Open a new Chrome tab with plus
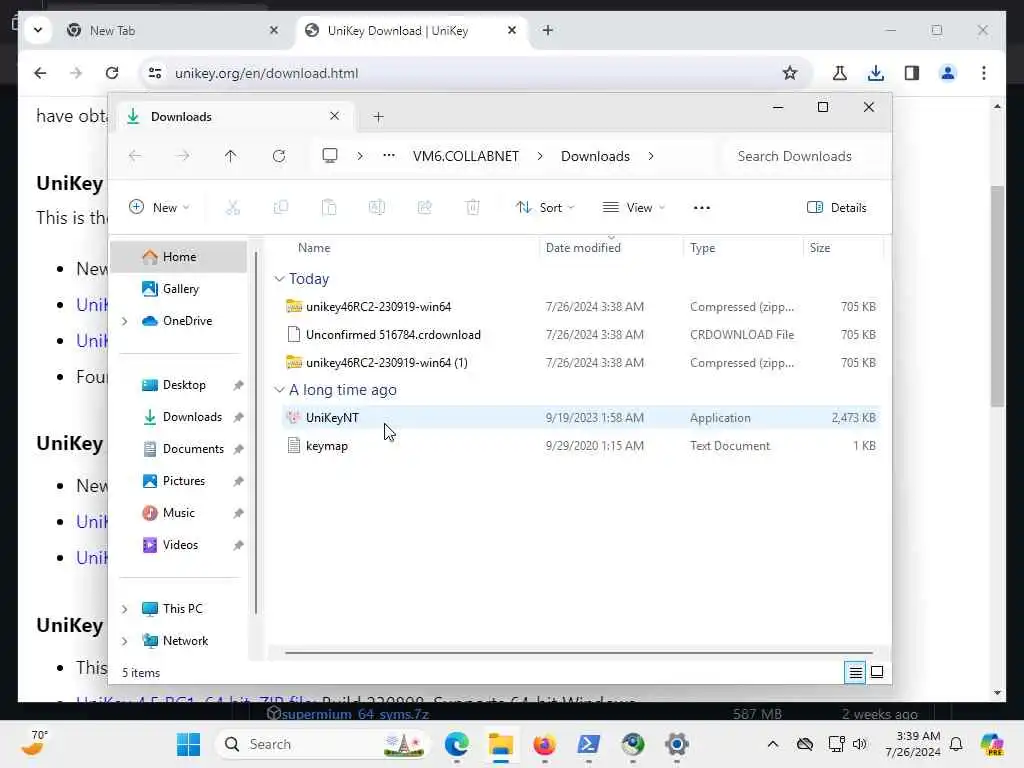1024x768 pixels. click(547, 30)
